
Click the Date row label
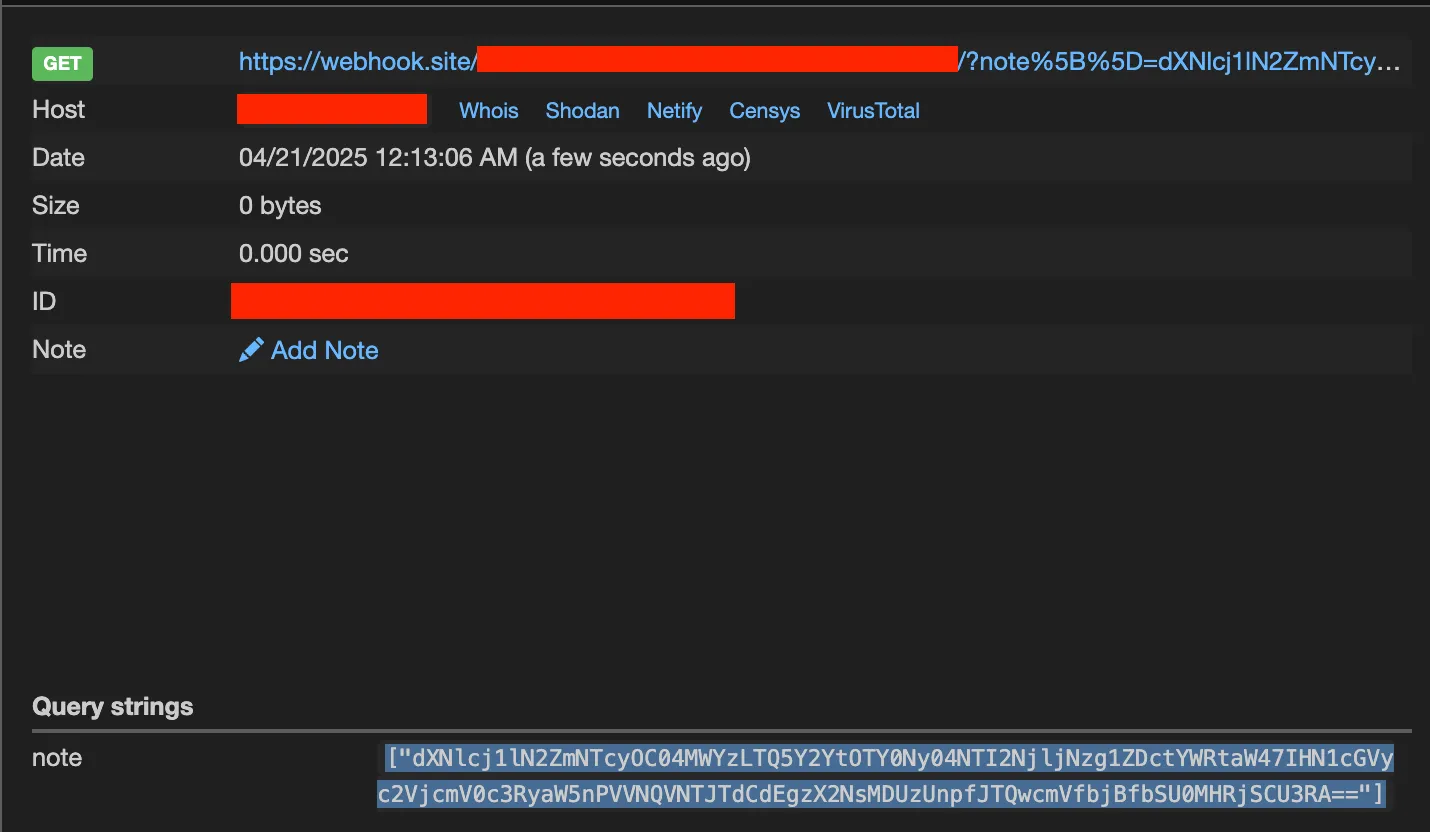coord(59,157)
